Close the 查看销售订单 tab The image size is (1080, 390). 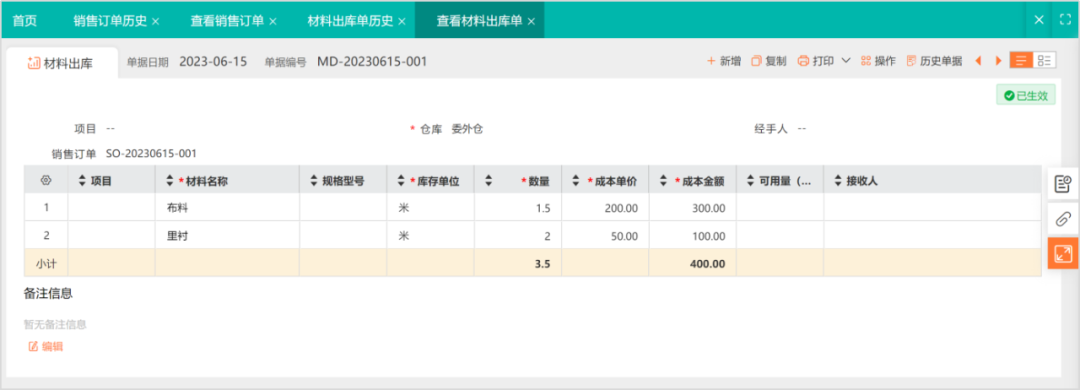coord(273,21)
